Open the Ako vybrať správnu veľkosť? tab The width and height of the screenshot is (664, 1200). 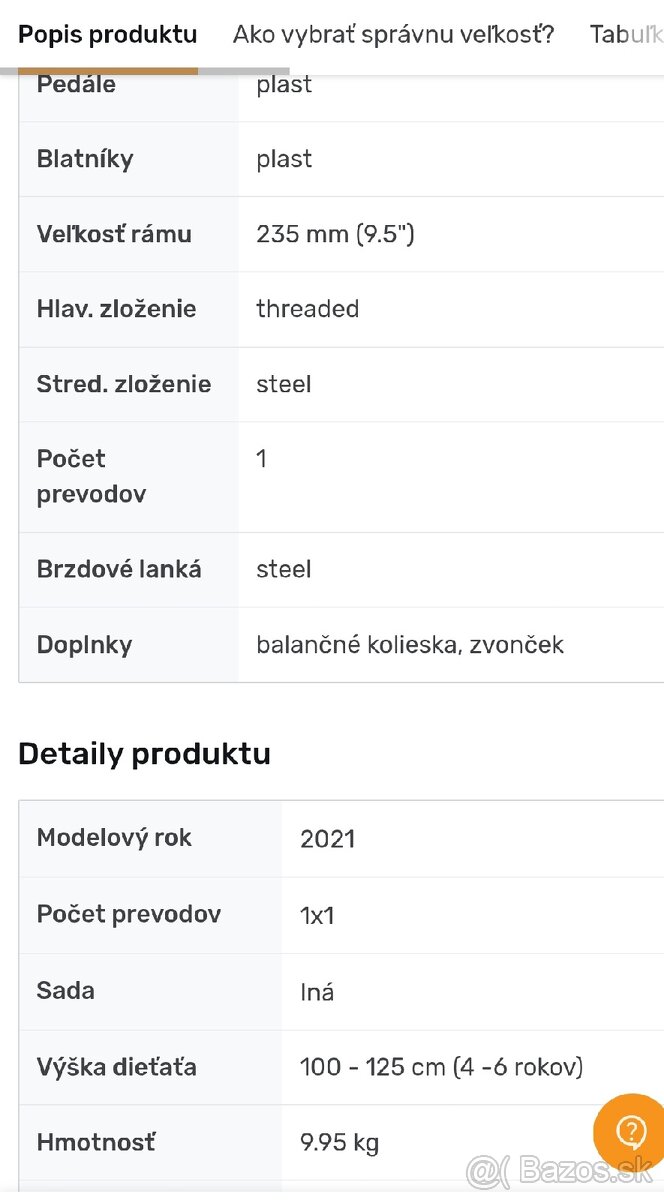click(393, 35)
